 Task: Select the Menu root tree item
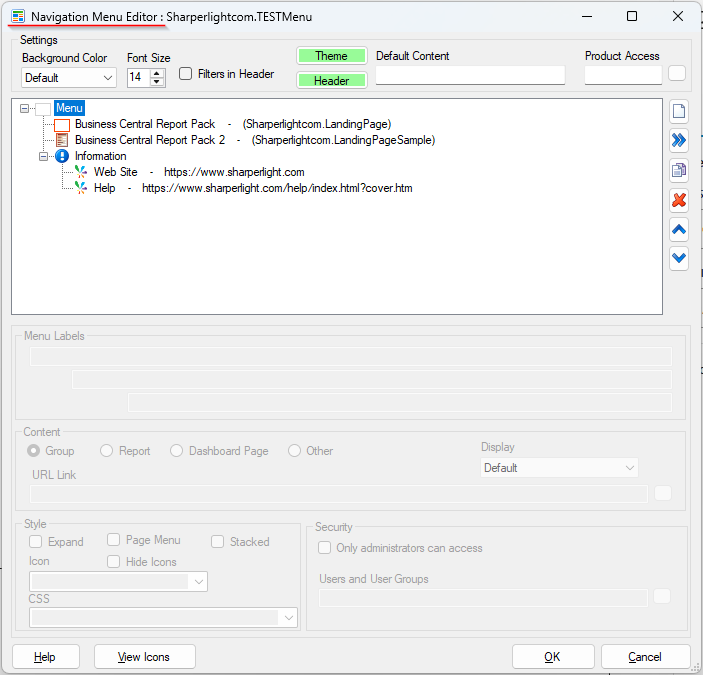coord(69,108)
